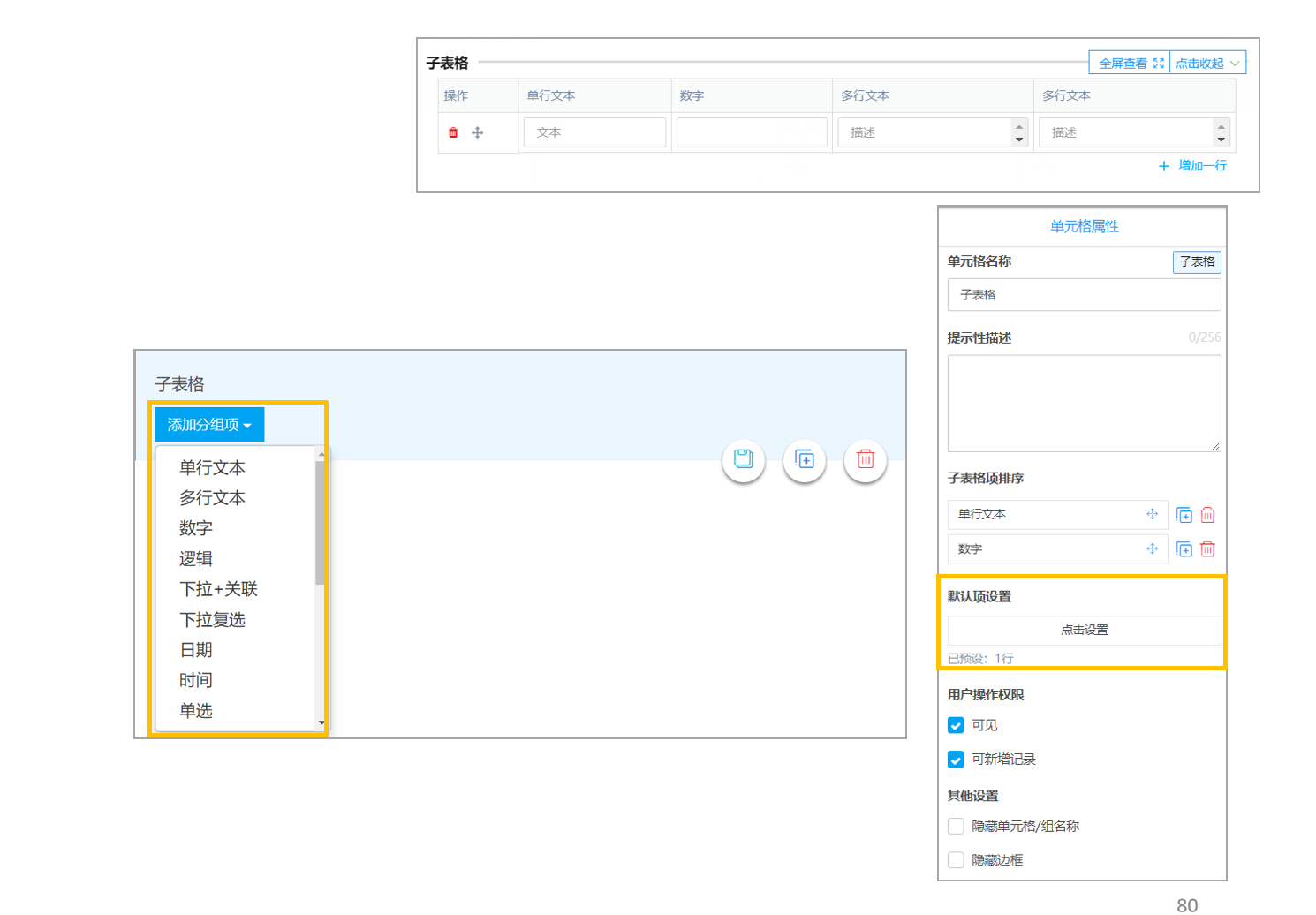
Task: Enable 隐藏单元格/组名称 option
Action: point(956,827)
